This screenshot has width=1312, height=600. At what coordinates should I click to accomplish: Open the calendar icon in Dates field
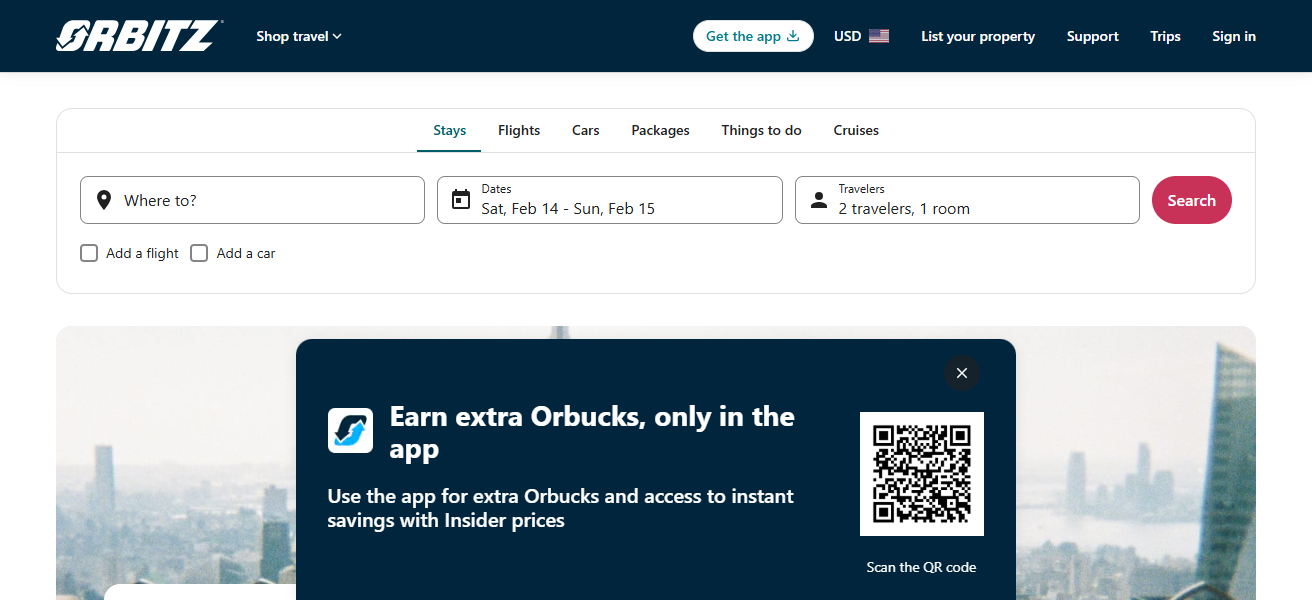pyautogui.click(x=461, y=199)
